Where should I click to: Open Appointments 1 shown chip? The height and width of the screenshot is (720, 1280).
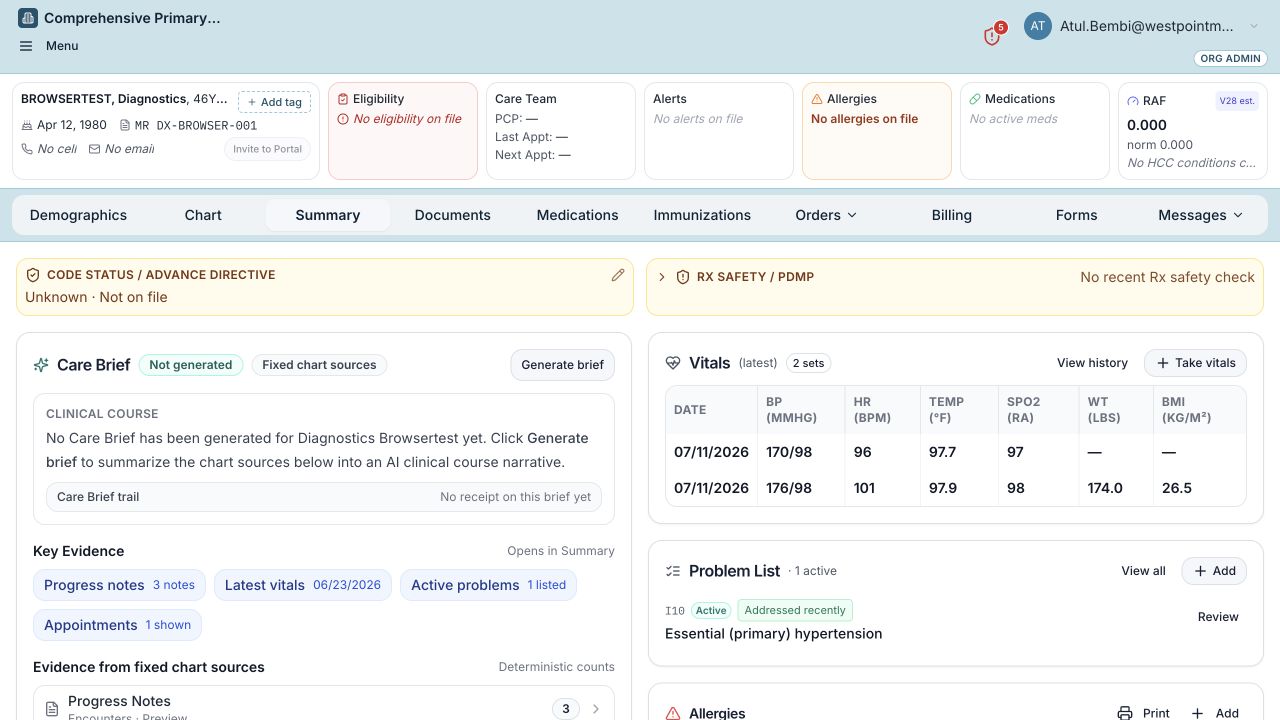(x=117, y=625)
